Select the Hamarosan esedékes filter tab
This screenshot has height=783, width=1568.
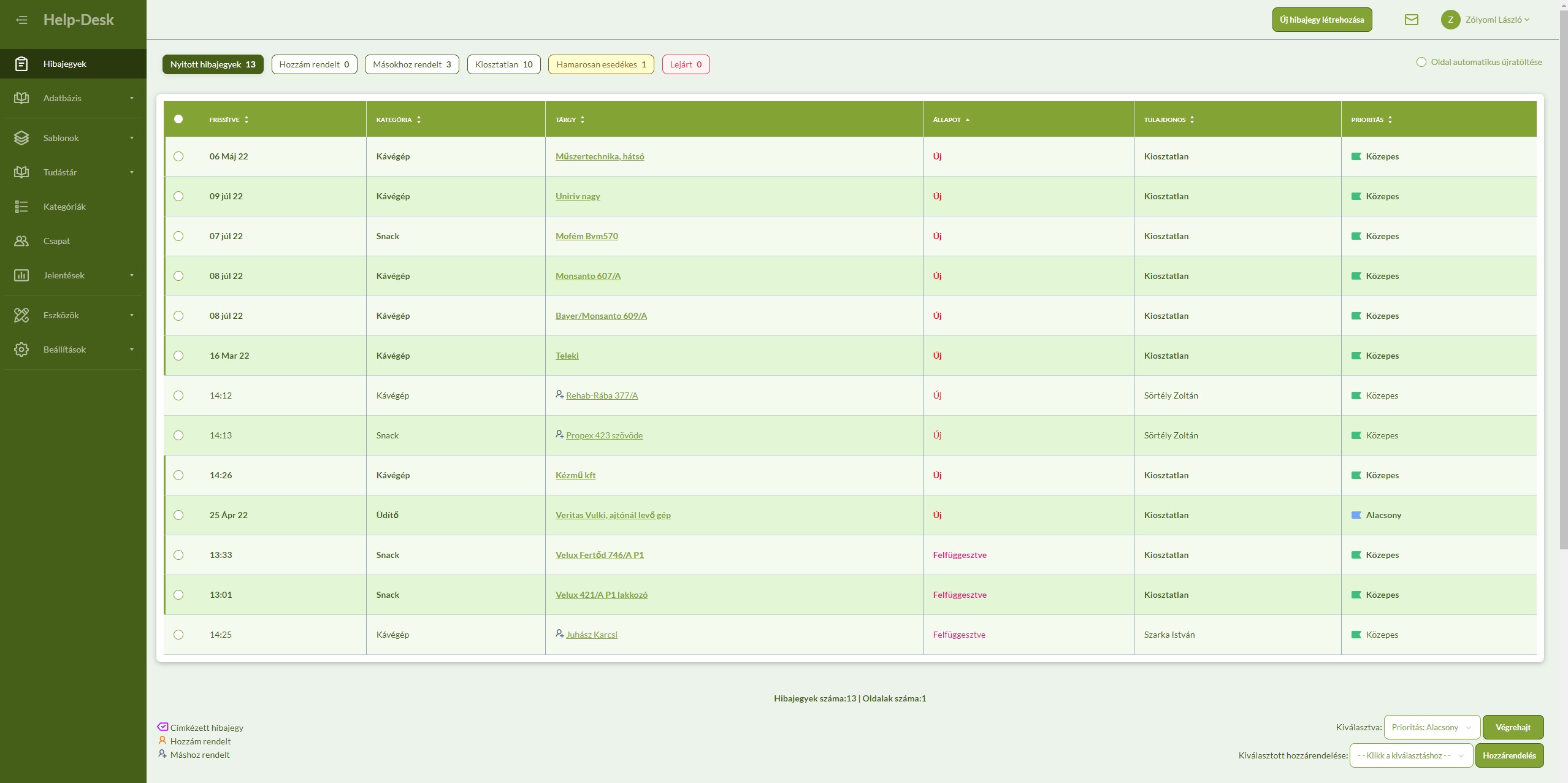click(x=600, y=64)
